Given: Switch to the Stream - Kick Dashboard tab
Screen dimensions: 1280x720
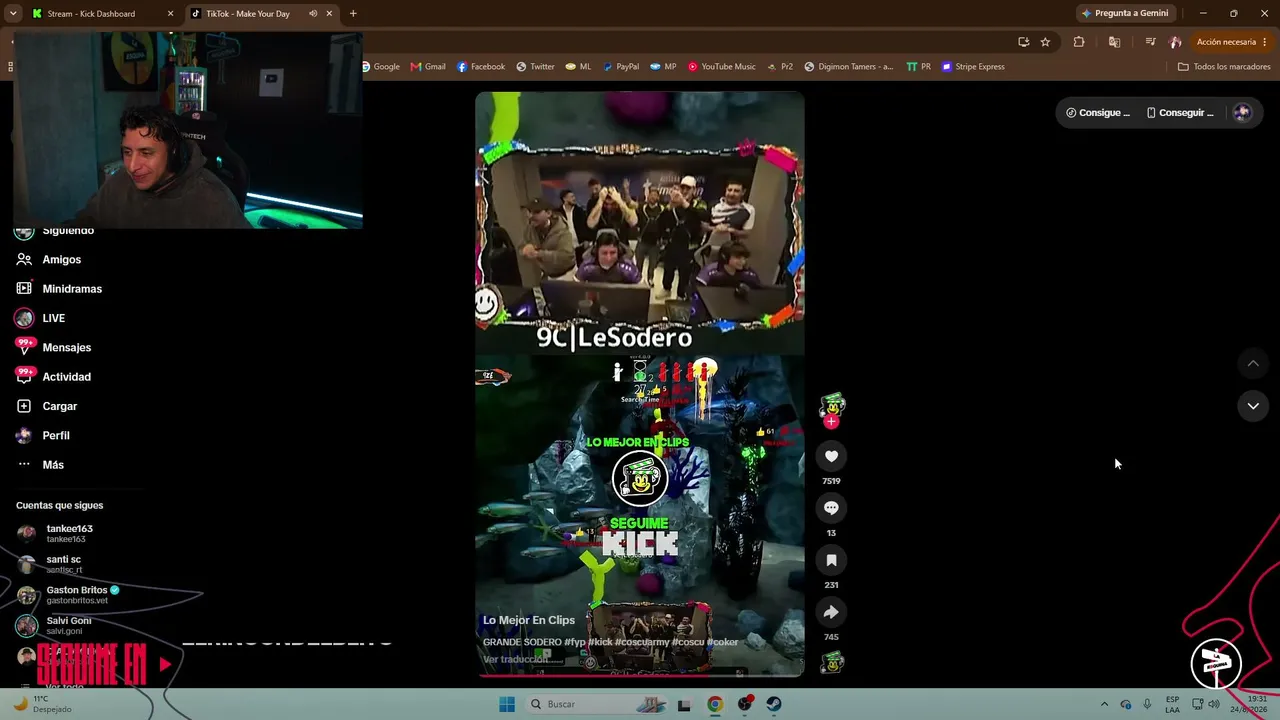Looking at the screenshot, I should [x=102, y=14].
